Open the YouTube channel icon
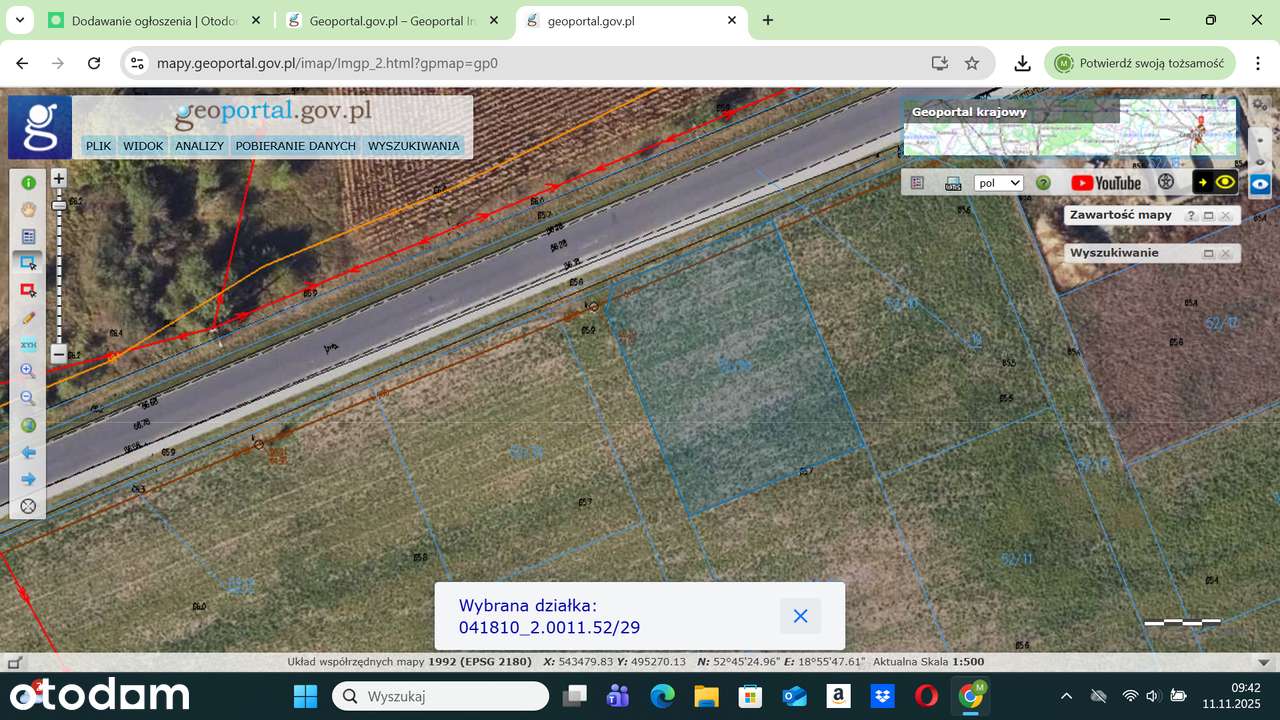1280x720 pixels. [x=1105, y=183]
